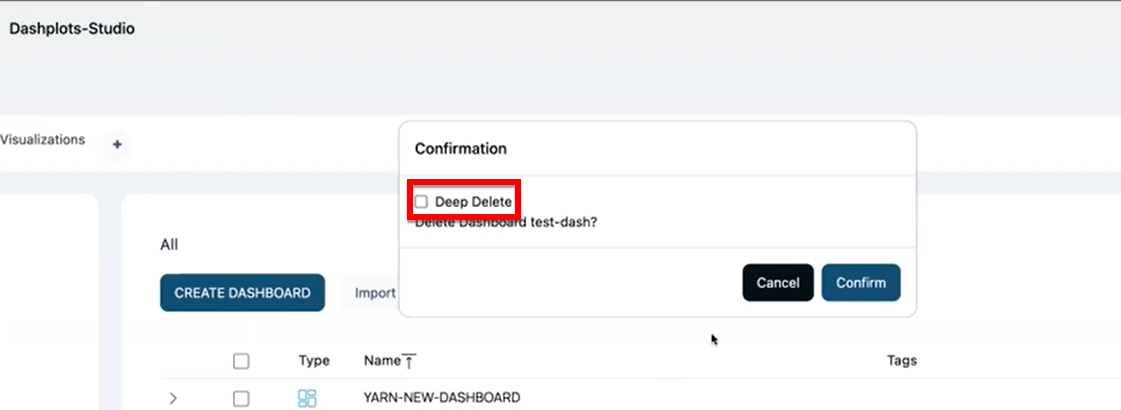This screenshot has width=1121, height=410.
Task: Sort by the Name column header
Action: click(381, 361)
